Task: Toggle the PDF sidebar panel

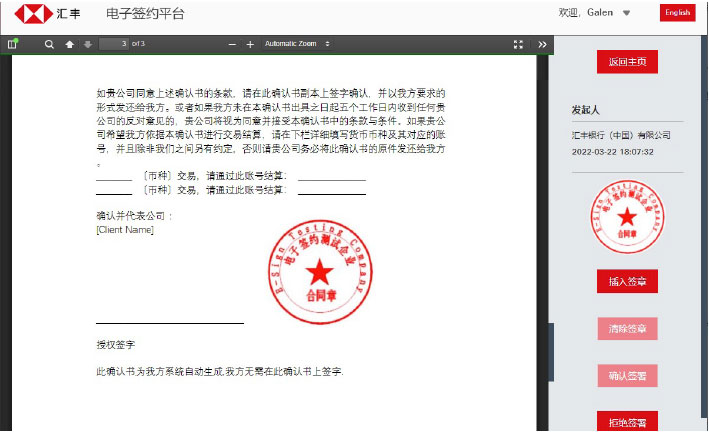Action: coord(13,44)
